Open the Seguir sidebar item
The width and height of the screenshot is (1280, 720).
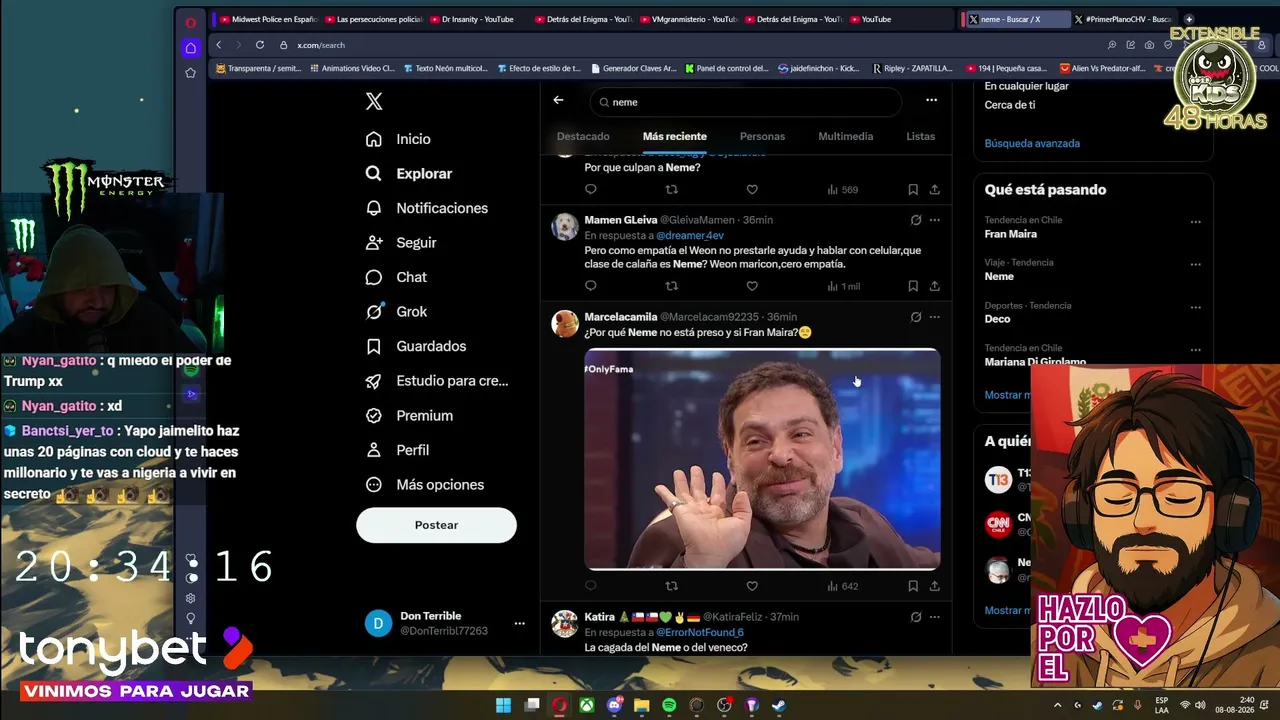pyautogui.click(x=401, y=242)
